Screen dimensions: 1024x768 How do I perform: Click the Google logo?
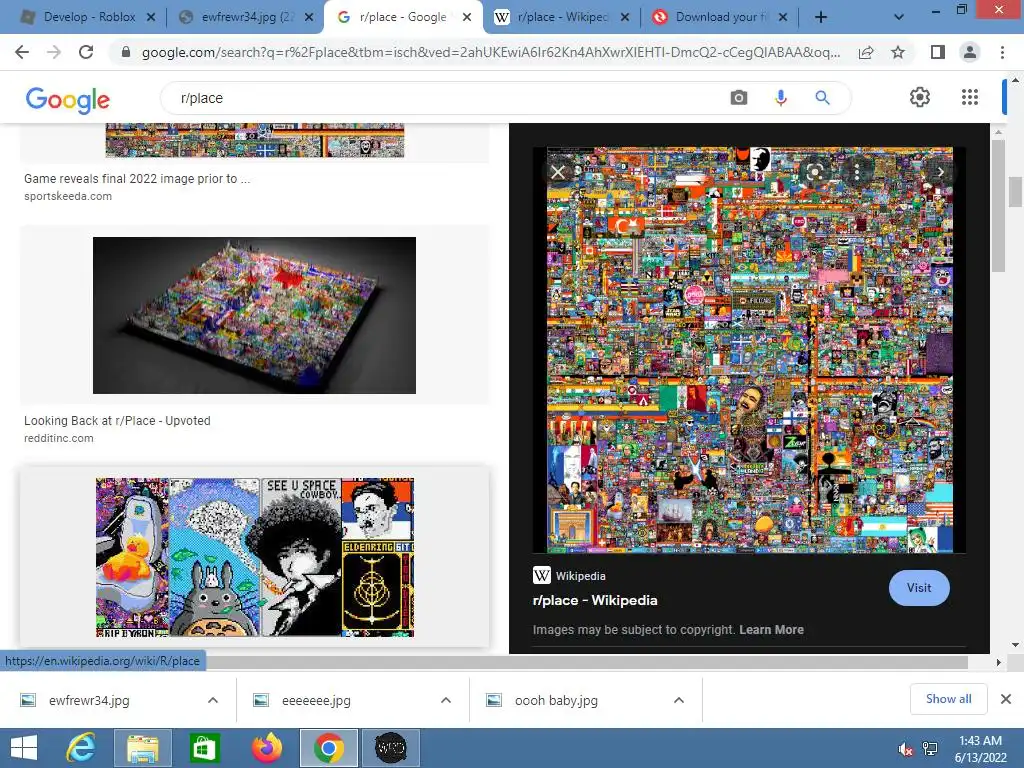click(67, 99)
